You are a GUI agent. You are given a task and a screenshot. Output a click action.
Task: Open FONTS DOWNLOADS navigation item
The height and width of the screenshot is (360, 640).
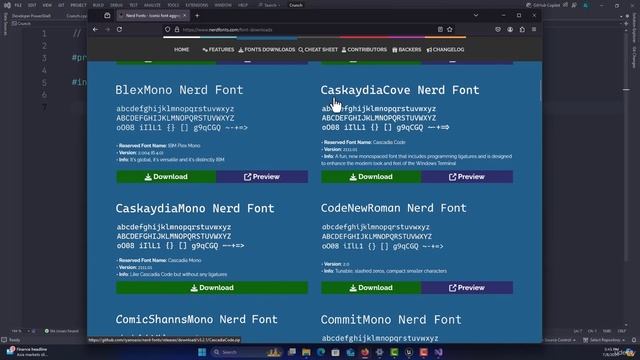coord(267,49)
